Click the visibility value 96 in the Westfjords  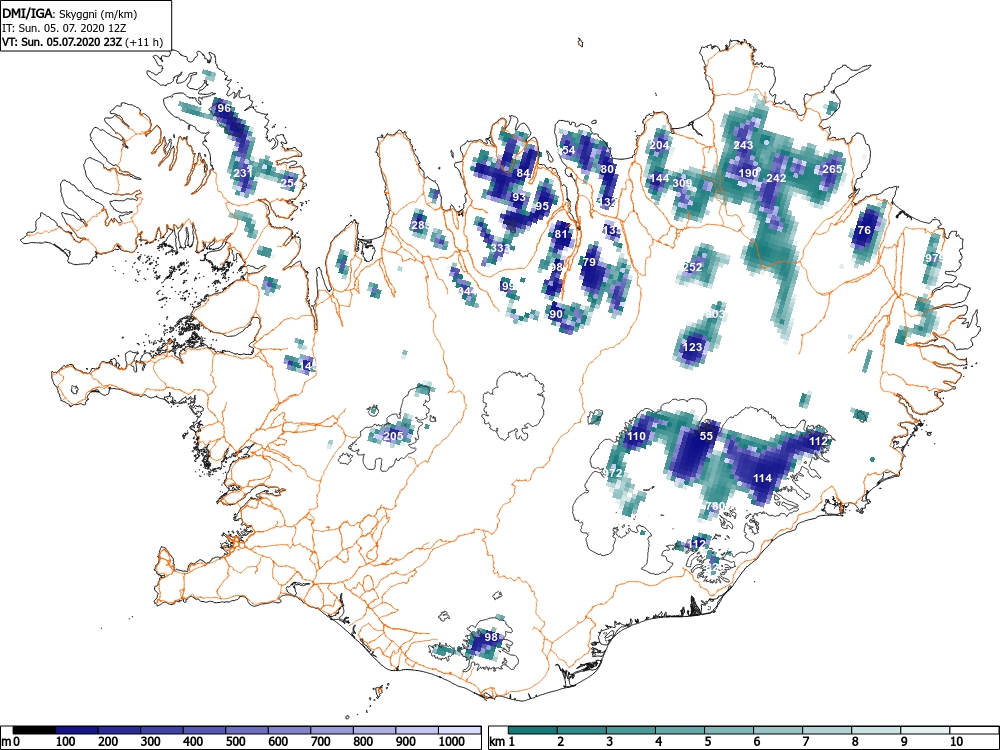tap(224, 108)
